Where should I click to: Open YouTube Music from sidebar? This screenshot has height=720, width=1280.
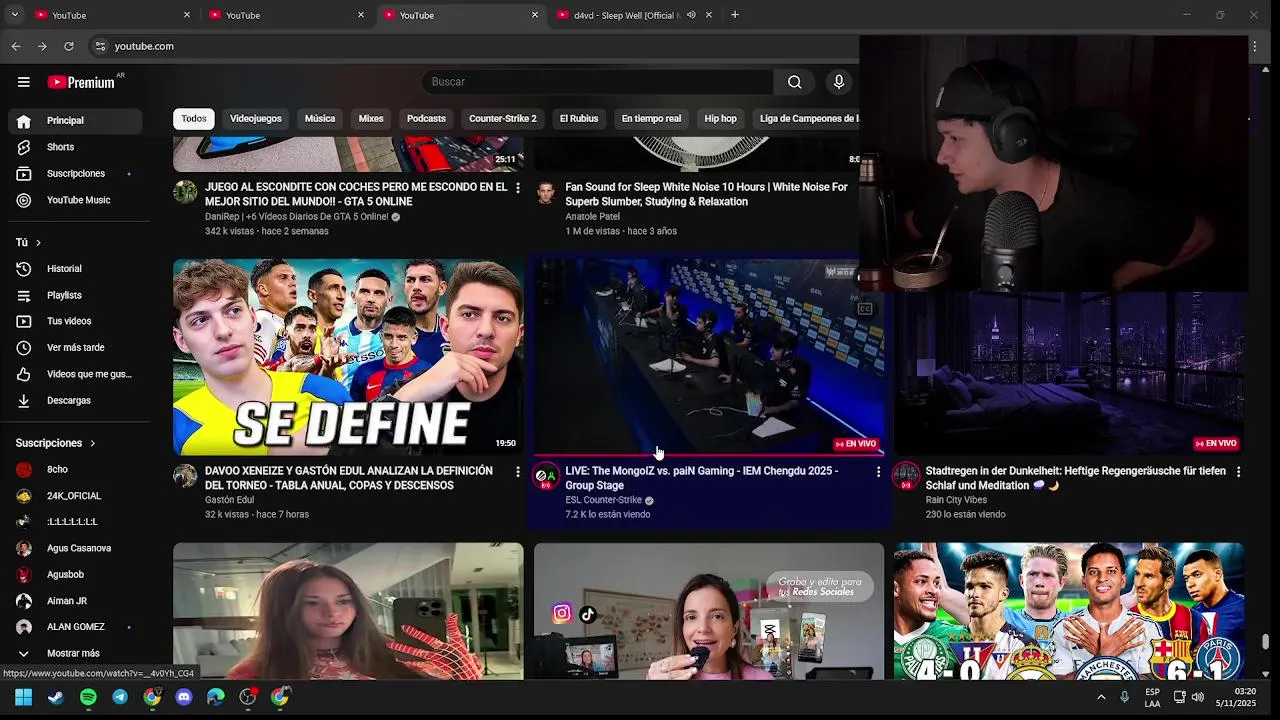coord(75,200)
